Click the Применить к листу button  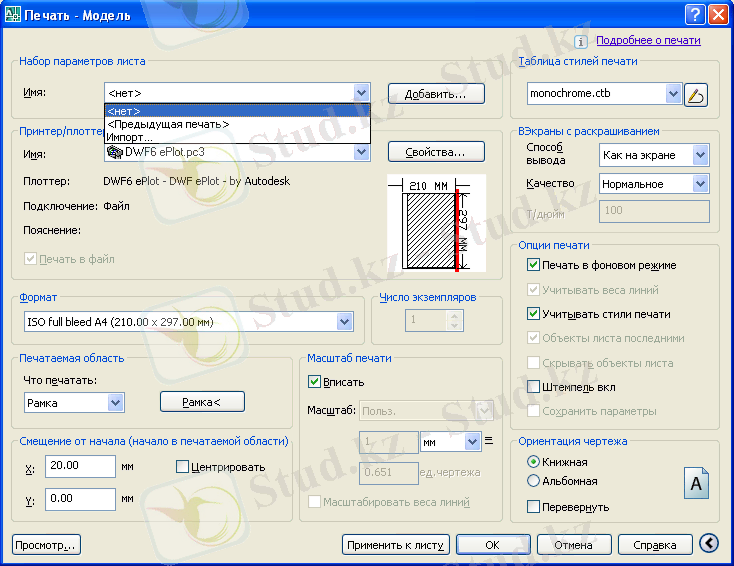click(x=394, y=545)
